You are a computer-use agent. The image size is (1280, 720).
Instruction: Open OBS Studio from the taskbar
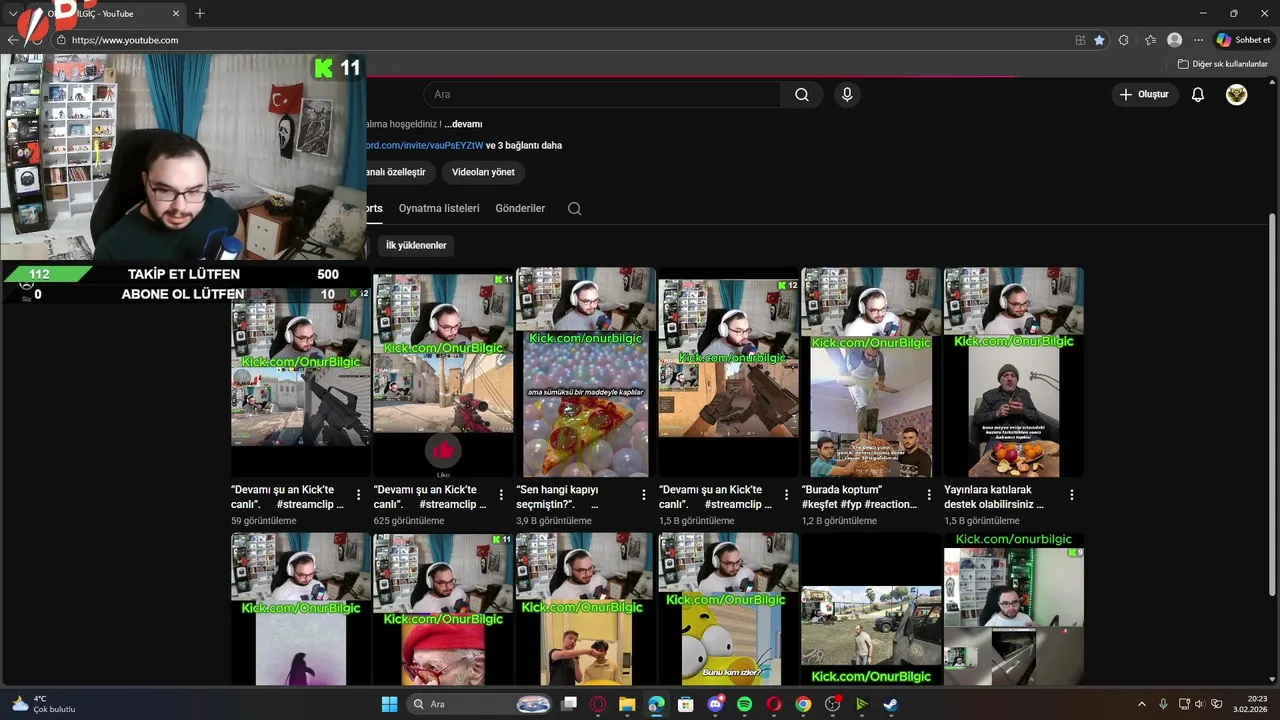coord(832,704)
